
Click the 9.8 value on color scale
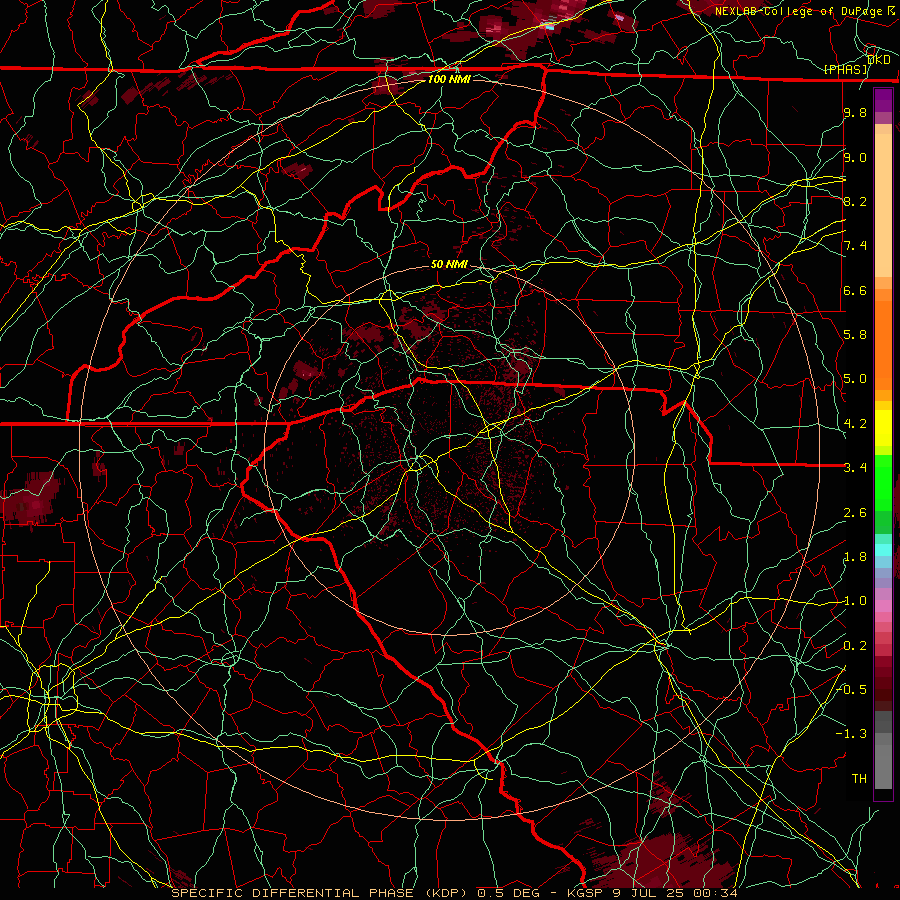coord(855,112)
